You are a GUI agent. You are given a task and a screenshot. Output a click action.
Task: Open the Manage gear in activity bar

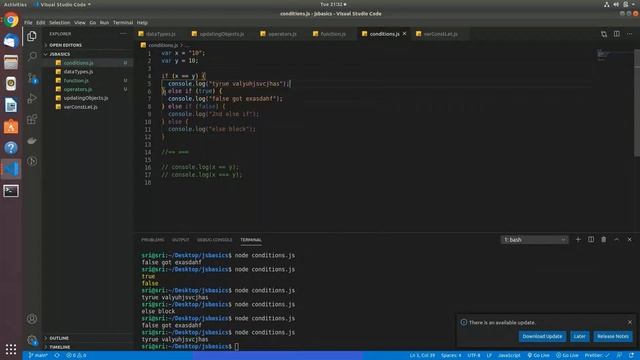point(32,340)
